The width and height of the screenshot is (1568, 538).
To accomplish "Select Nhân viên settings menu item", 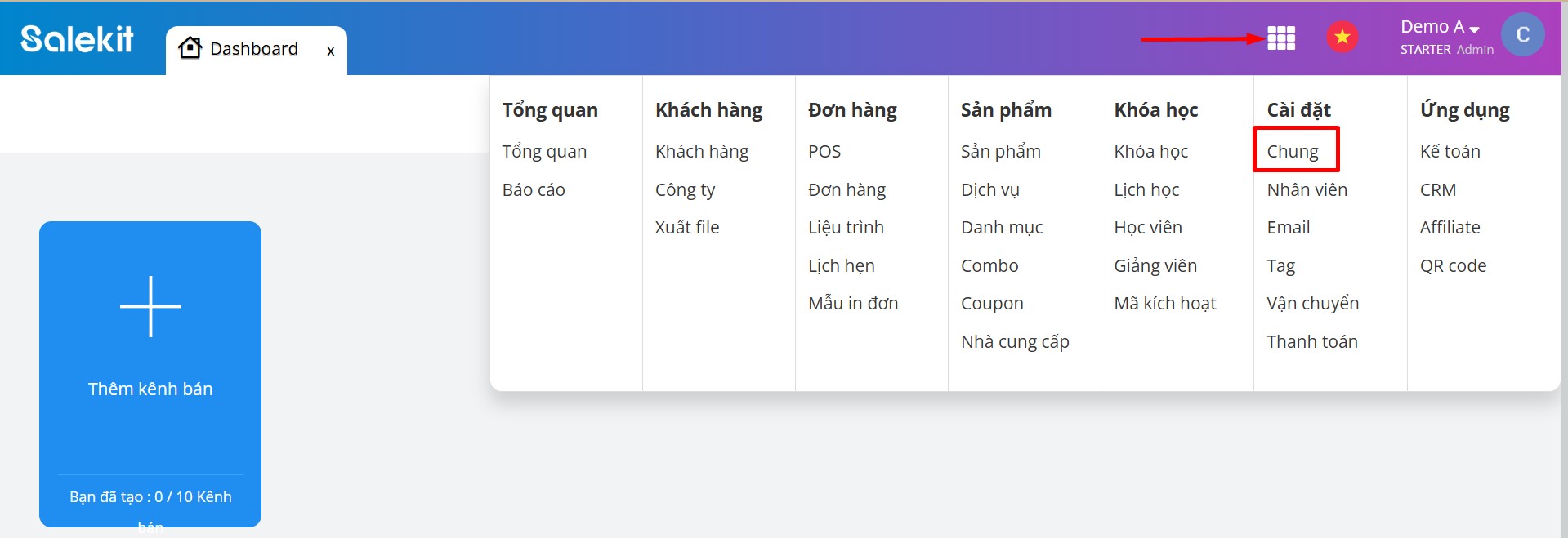I will click(x=1307, y=190).
